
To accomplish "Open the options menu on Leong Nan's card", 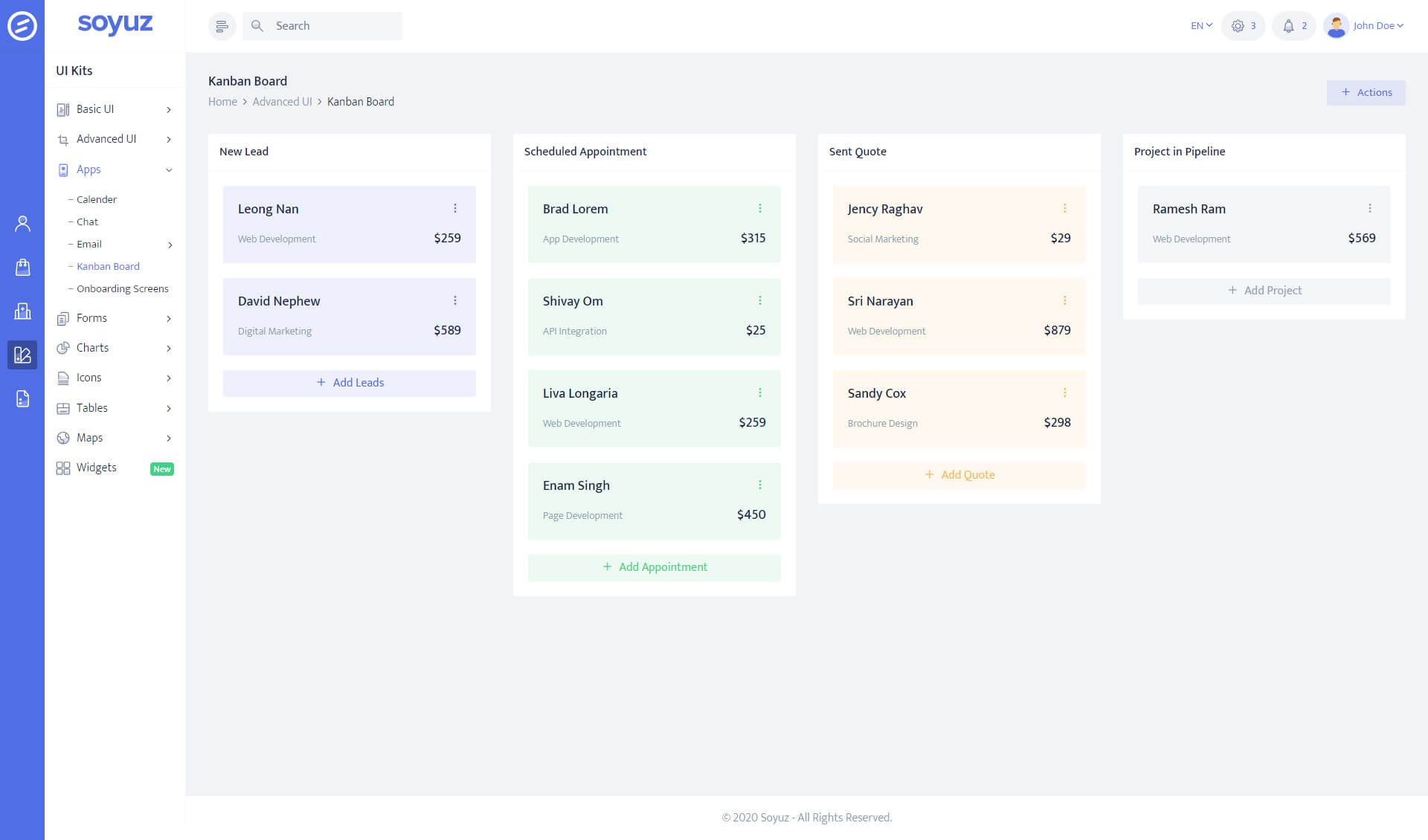I will [x=455, y=208].
